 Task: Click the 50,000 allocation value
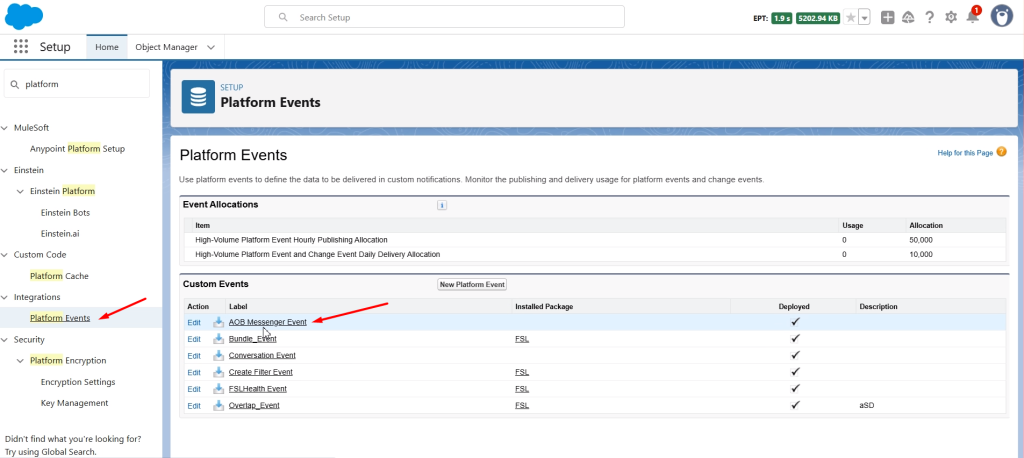(x=921, y=240)
